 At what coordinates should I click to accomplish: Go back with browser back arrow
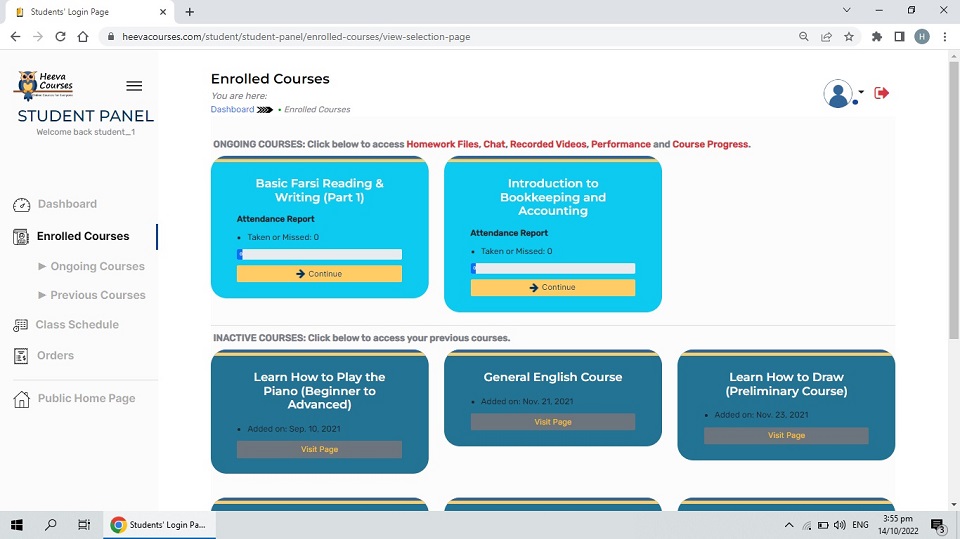15,37
